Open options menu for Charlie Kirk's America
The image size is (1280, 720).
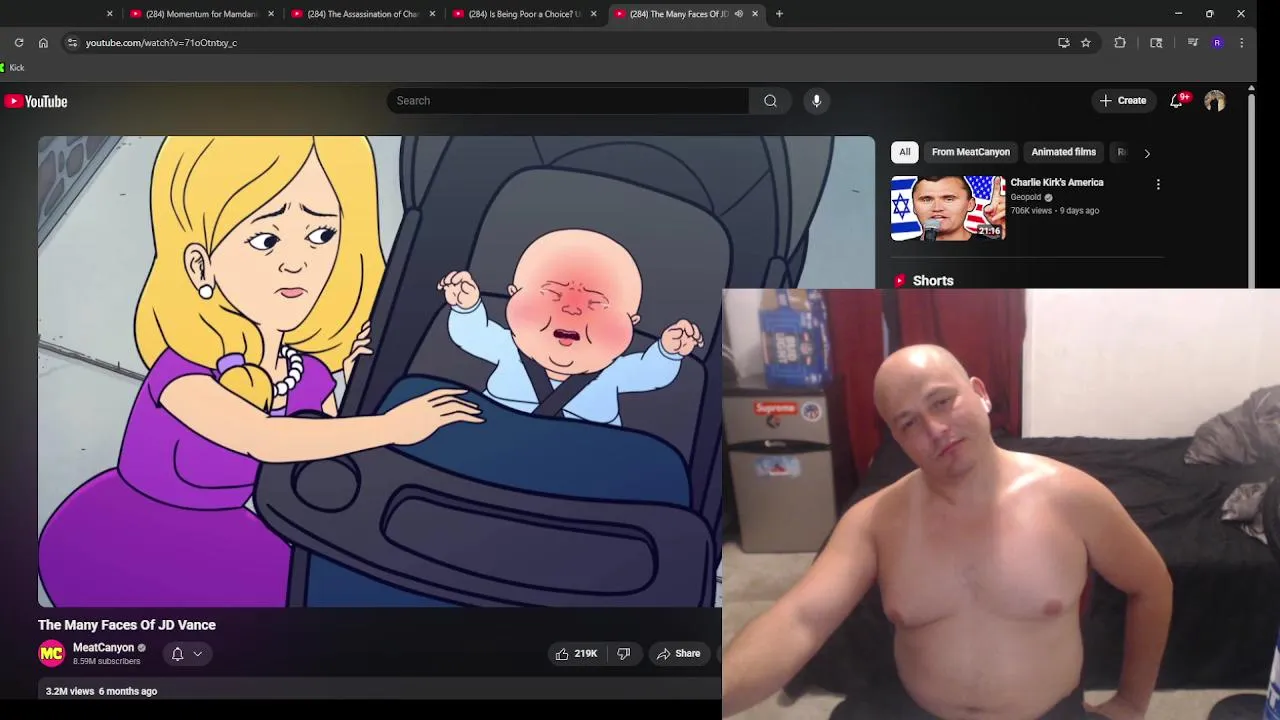tap(1158, 185)
